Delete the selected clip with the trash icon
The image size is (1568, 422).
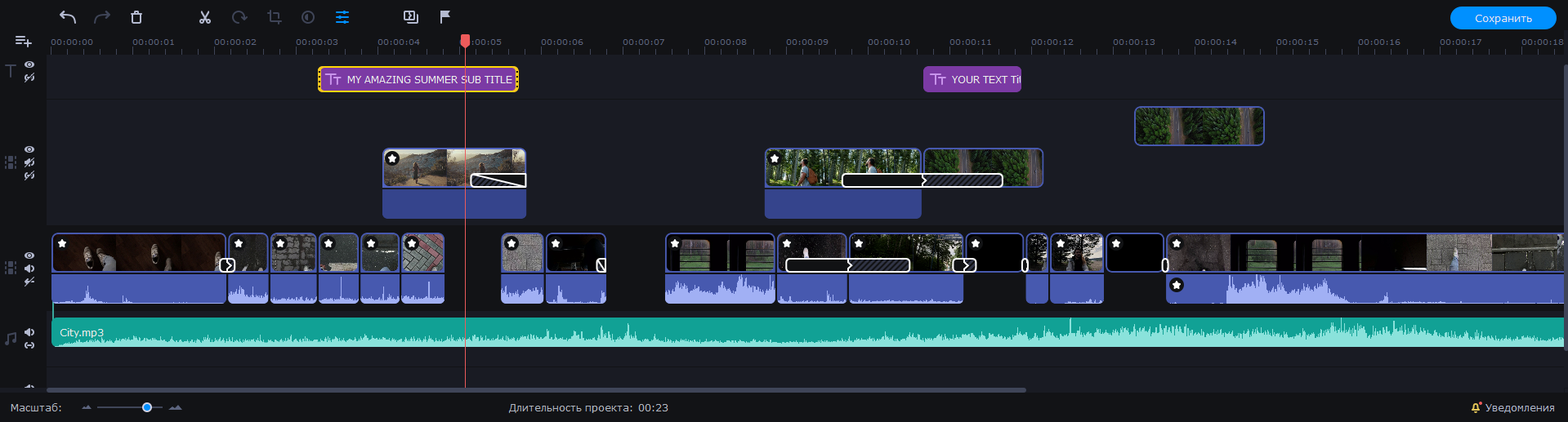click(136, 17)
